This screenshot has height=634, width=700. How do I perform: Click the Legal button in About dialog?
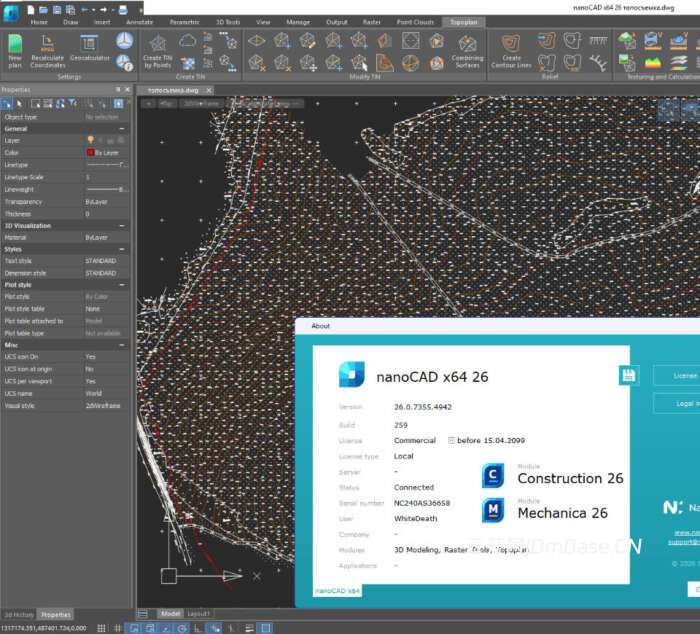pyautogui.click(x=677, y=403)
